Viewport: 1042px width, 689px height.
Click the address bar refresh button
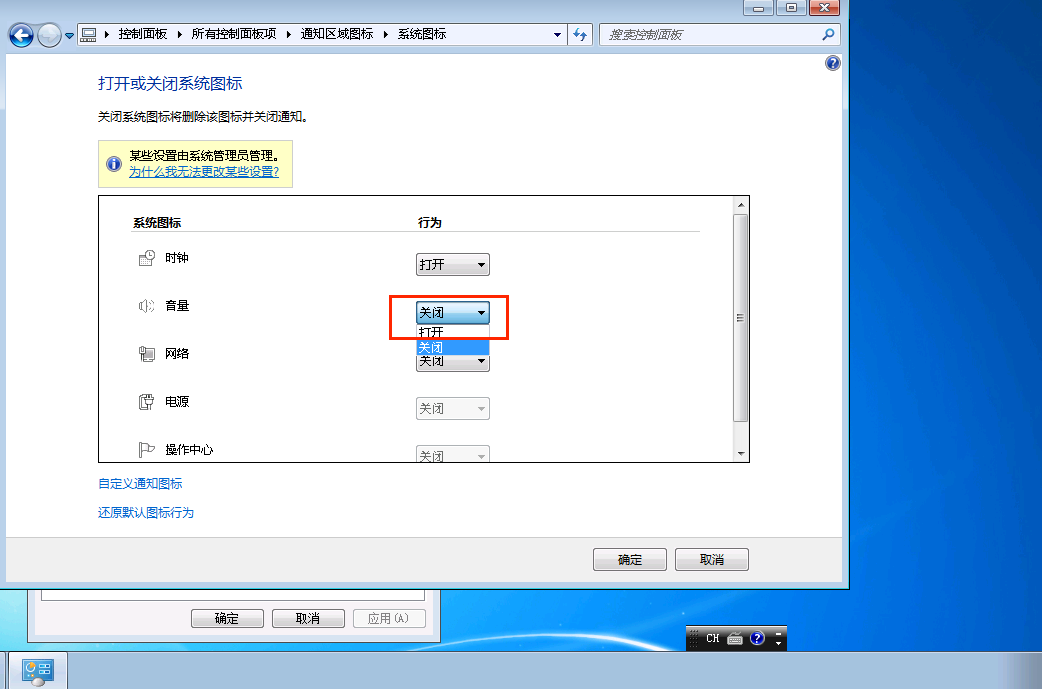[581, 34]
